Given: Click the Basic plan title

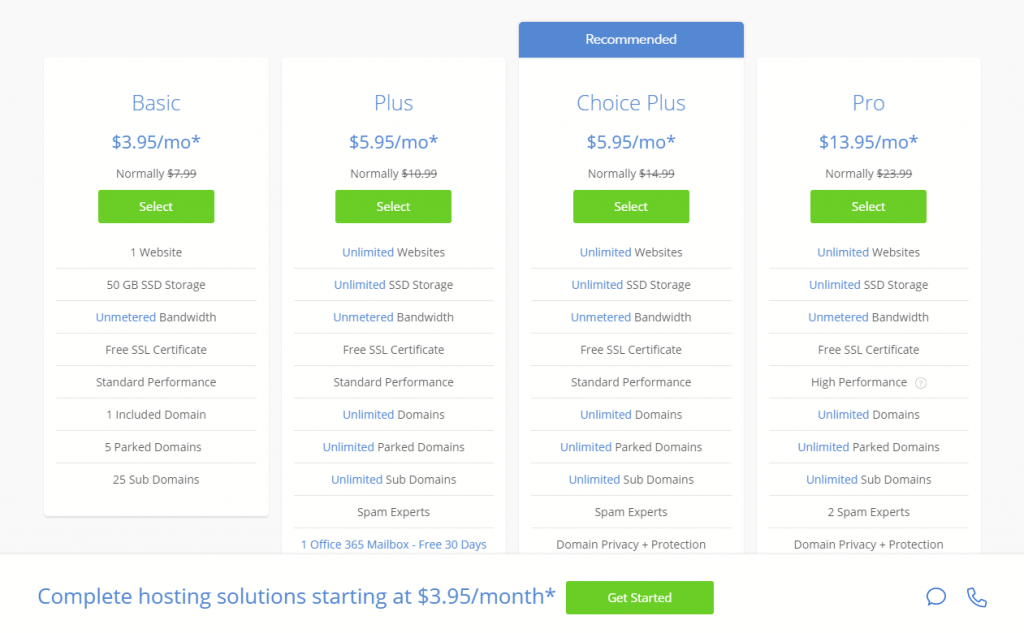Looking at the screenshot, I should click(156, 103).
